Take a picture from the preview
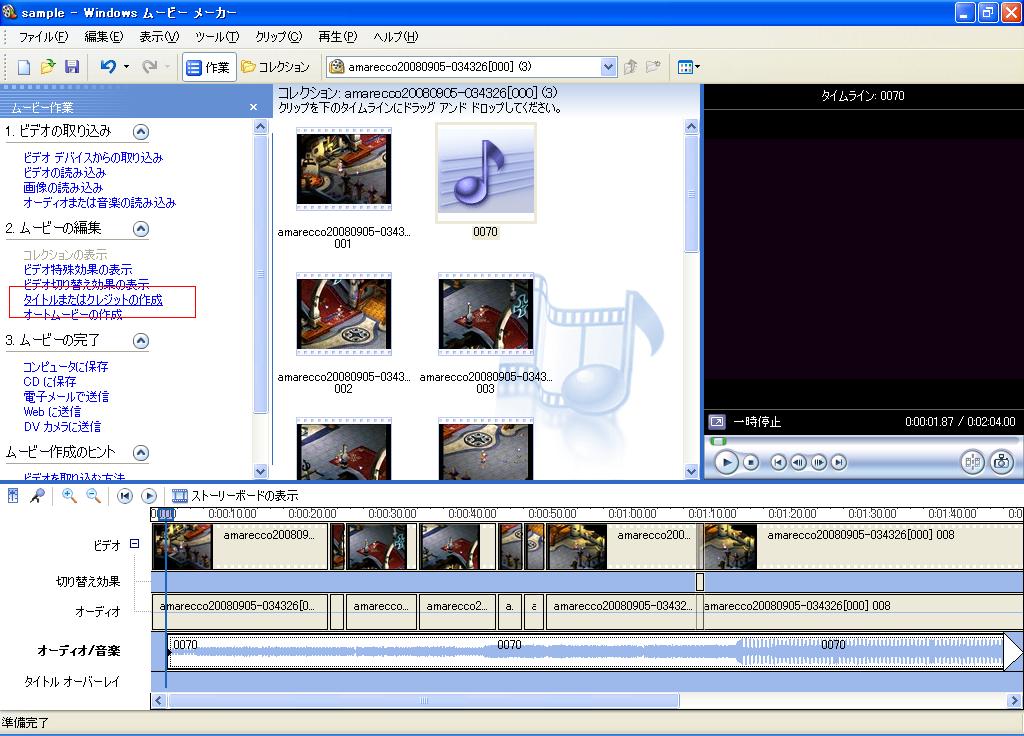Image resolution: width=1024 pixels, height=736 pixels. click(x=1001, y=462)
